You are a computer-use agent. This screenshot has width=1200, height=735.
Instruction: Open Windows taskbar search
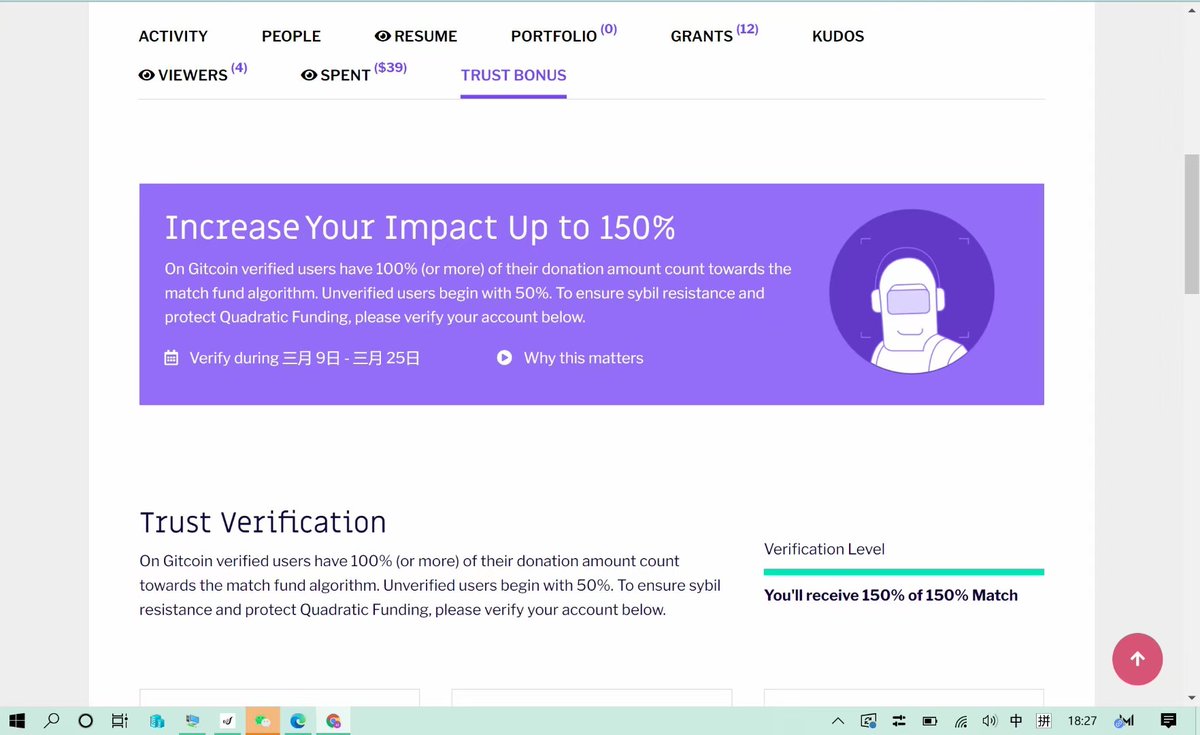click(x=52, y=720)
